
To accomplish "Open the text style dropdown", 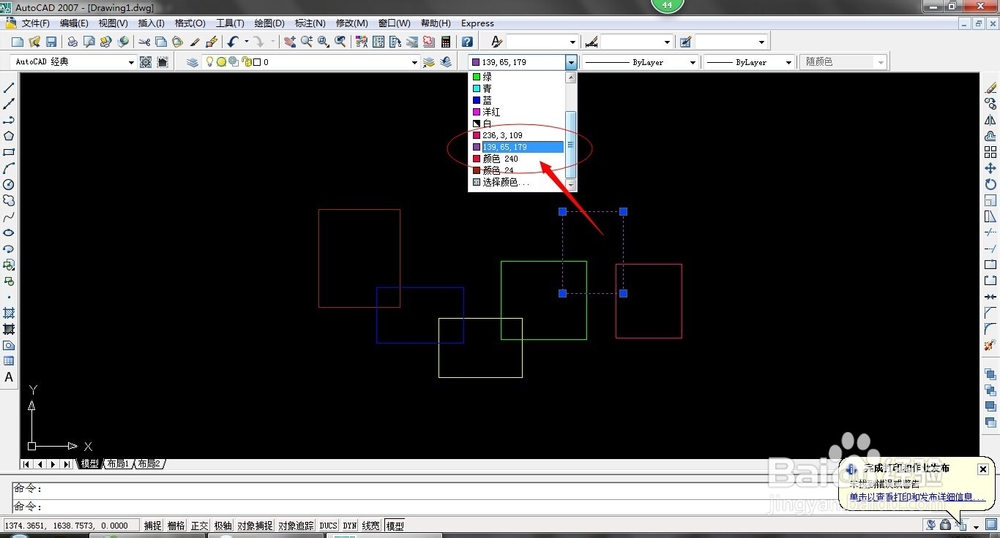I will point(573,41).
